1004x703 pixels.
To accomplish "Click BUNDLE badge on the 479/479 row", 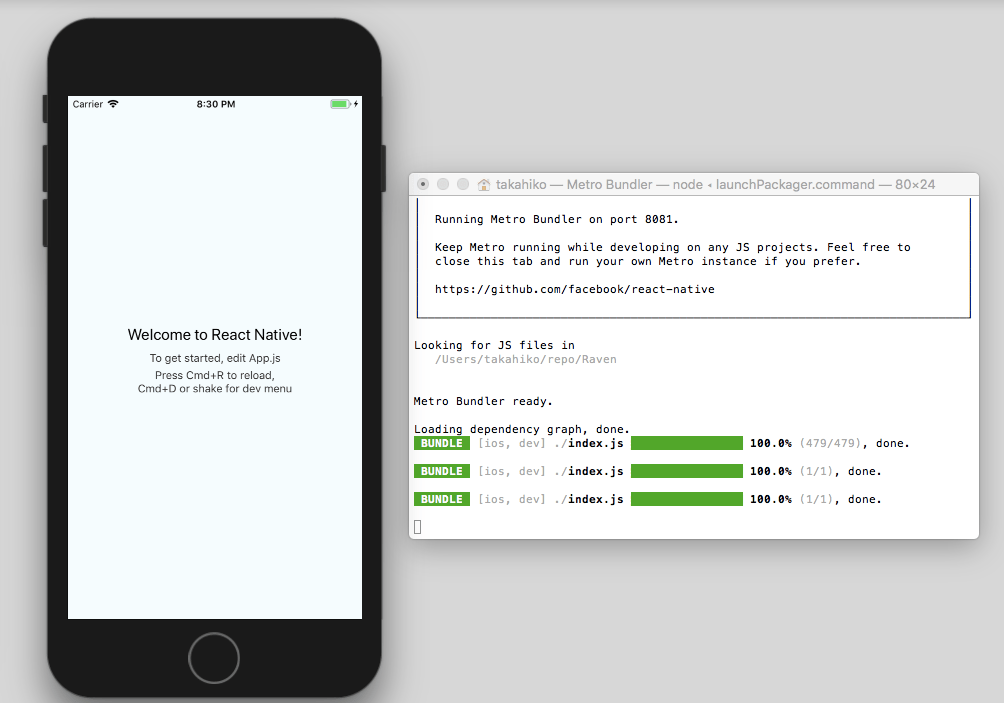I will tap(442, 443).
